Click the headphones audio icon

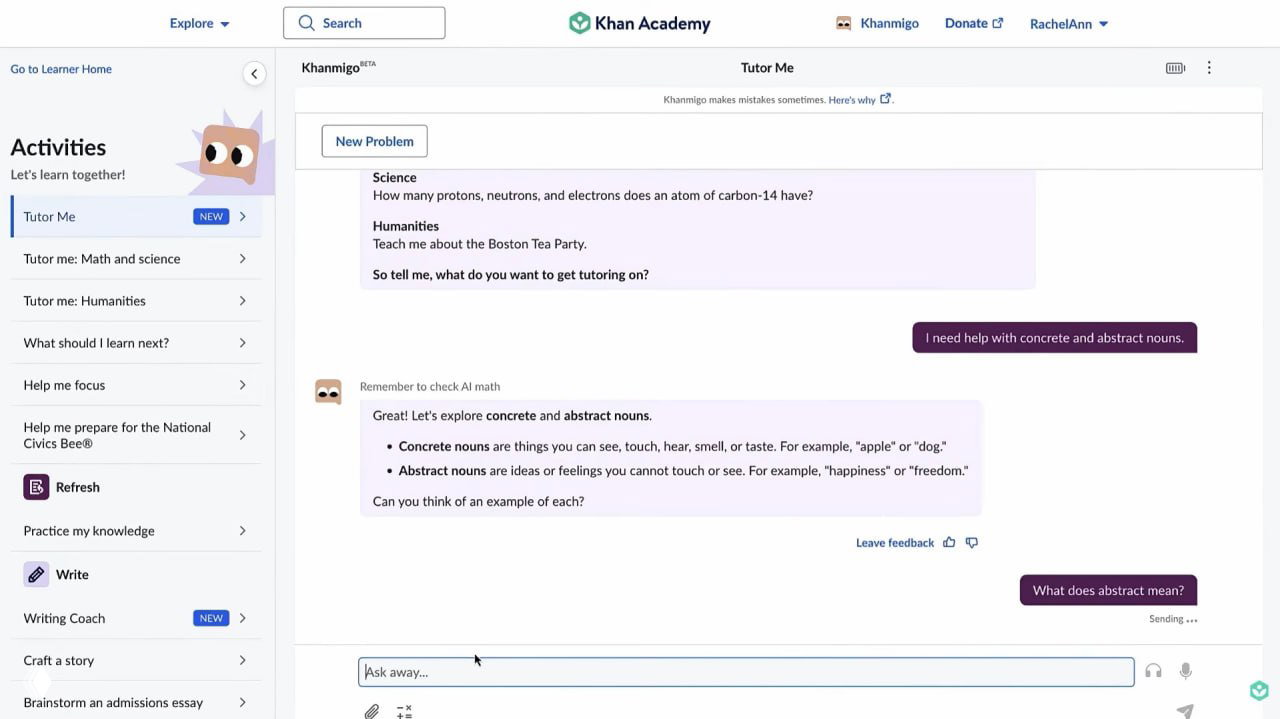(x=1153, y=671)
